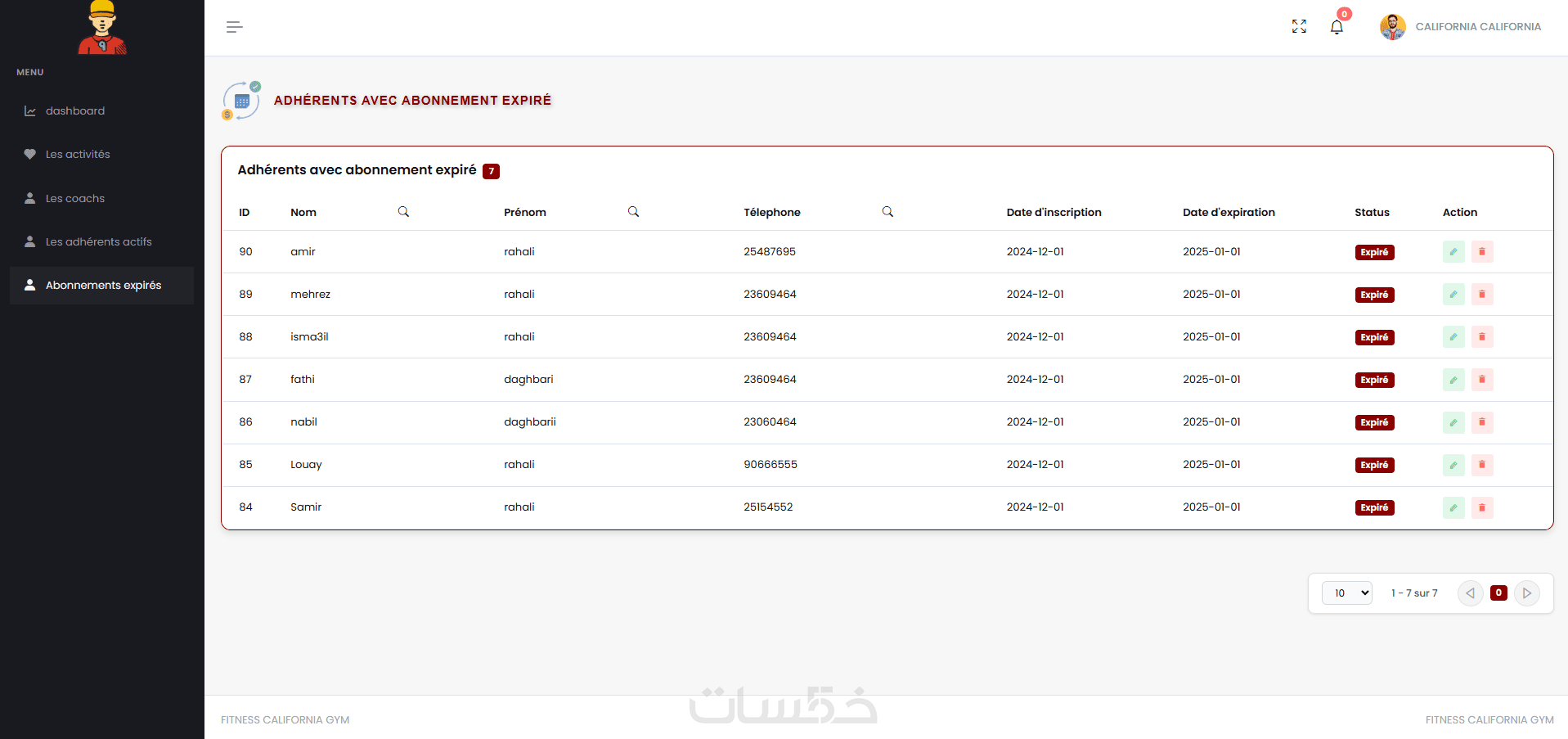This screenshot has width=1568, height=739.
Task: Delete member fathi daghbari
Action: point(1482,380)
